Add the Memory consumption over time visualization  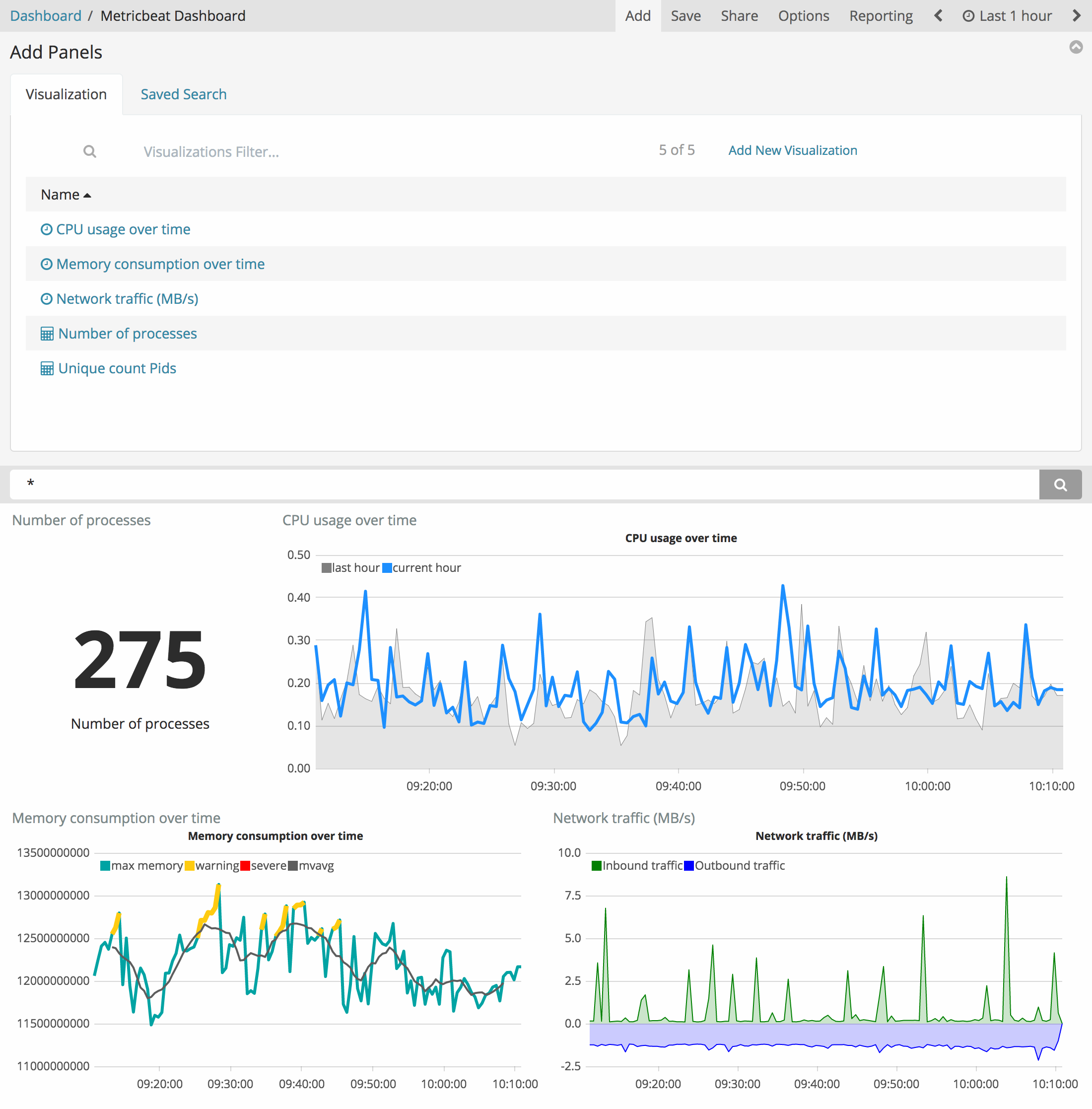(x=160, y=264)
